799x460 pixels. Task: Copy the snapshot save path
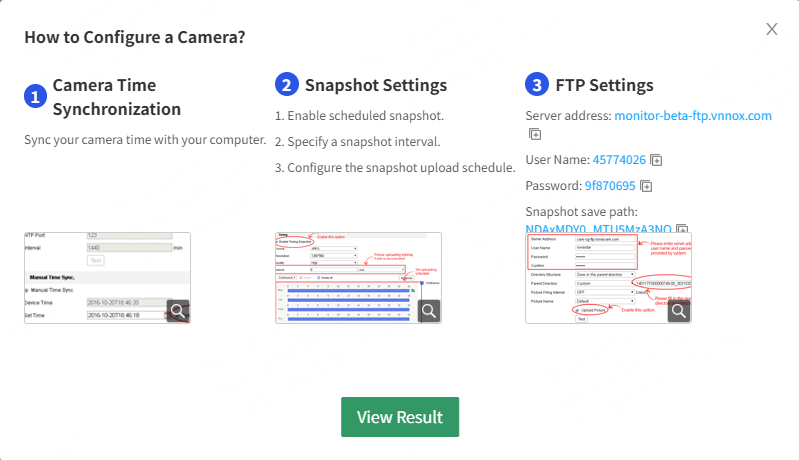(682, 229)
